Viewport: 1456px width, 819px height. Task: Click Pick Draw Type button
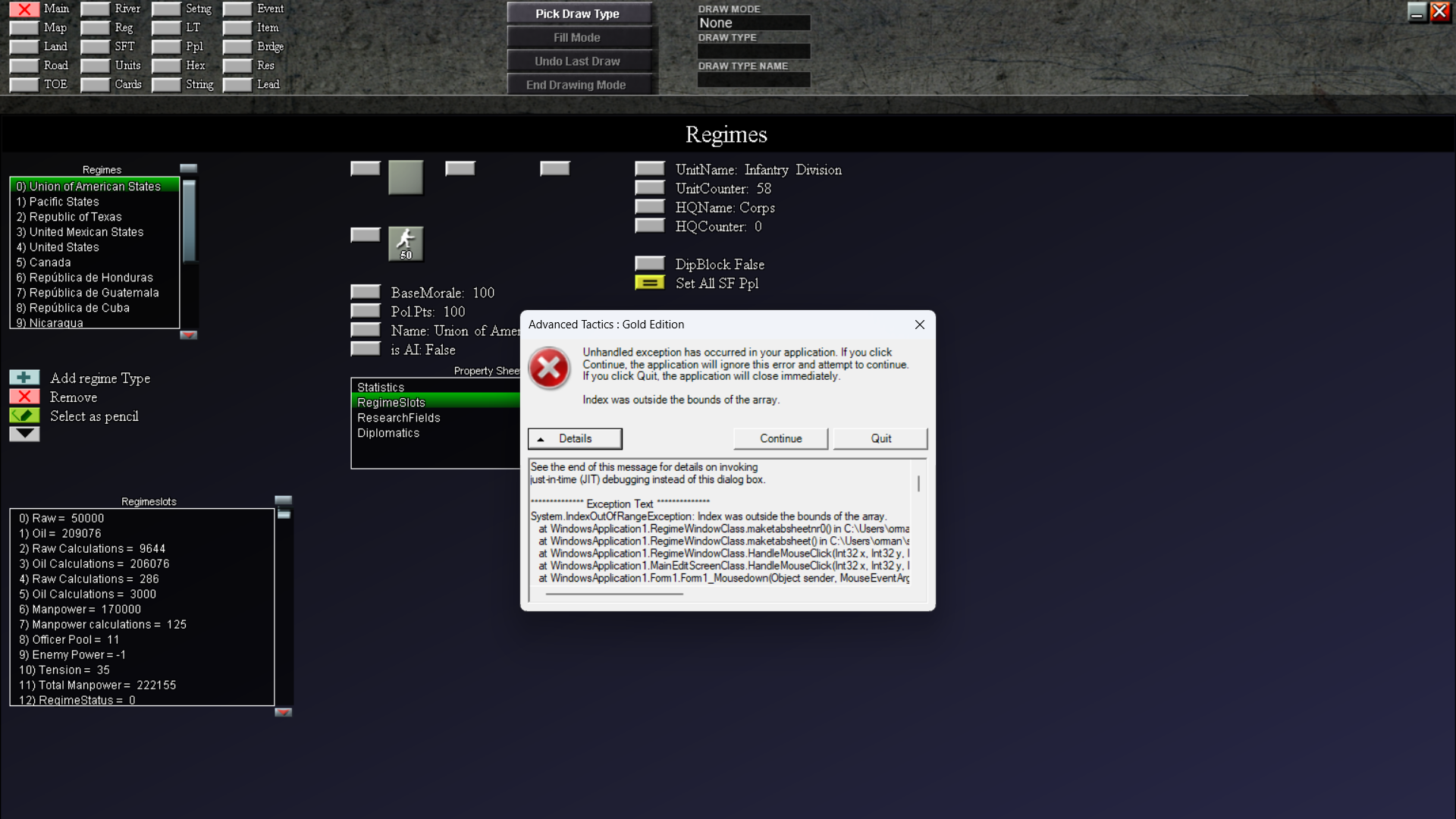pos(578,14)
